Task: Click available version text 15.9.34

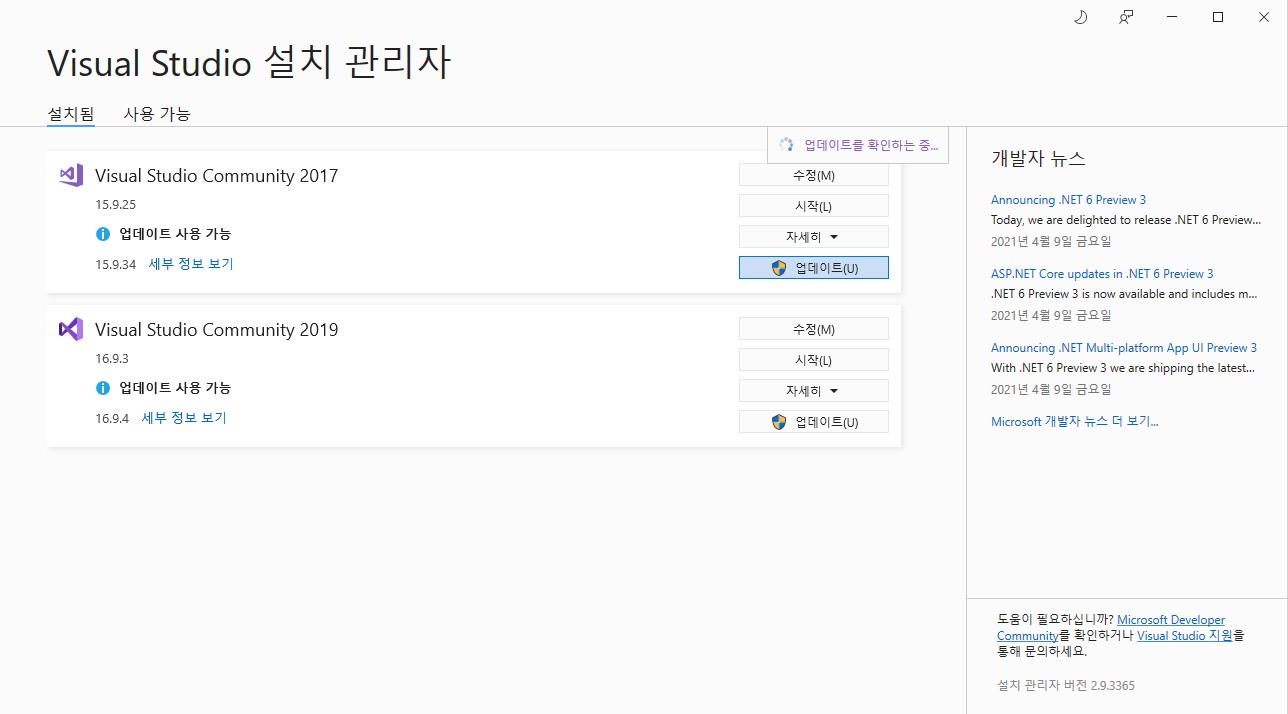Action: [116, 265]
